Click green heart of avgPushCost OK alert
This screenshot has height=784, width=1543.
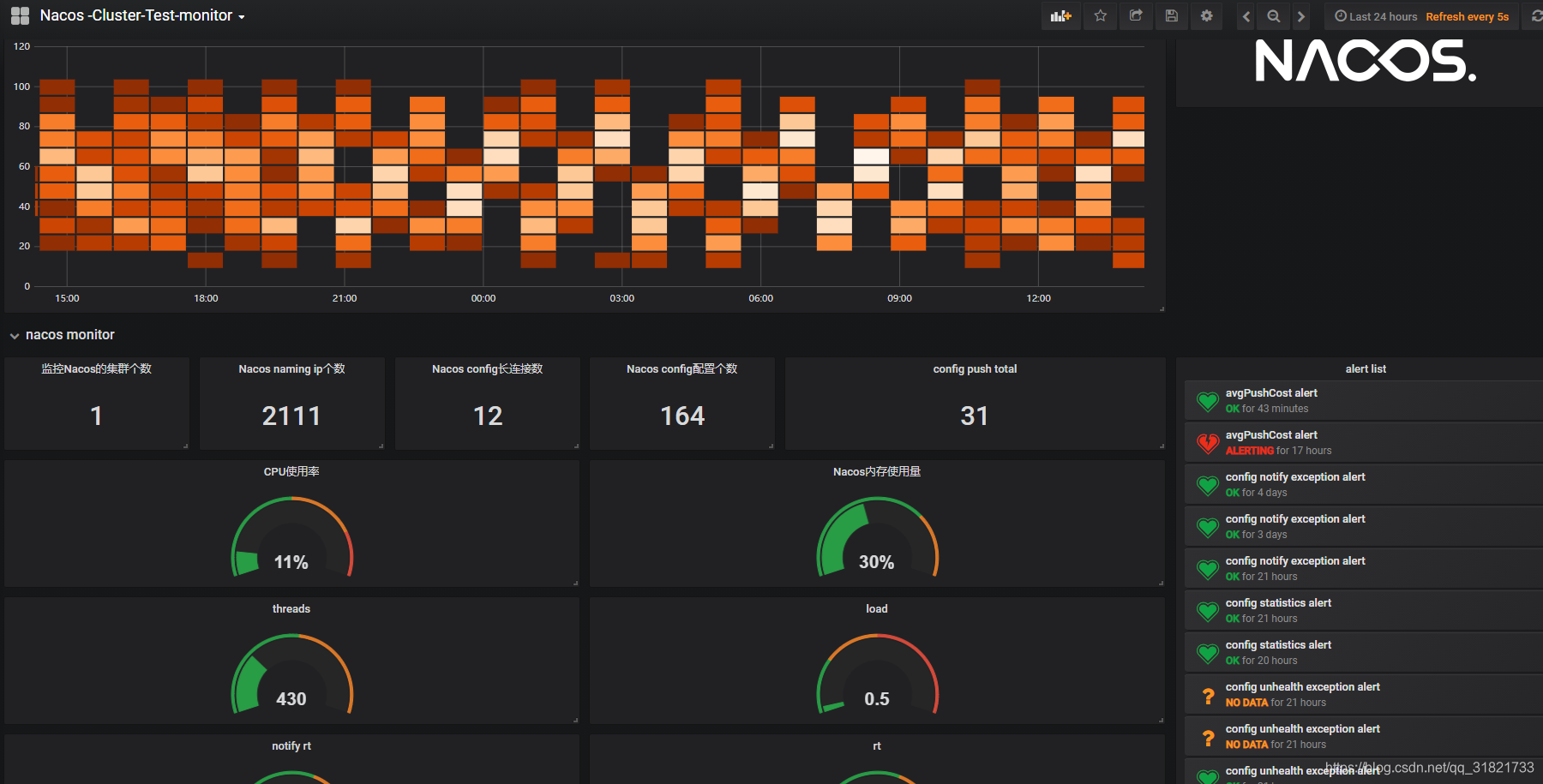[x=1208, y=401]
